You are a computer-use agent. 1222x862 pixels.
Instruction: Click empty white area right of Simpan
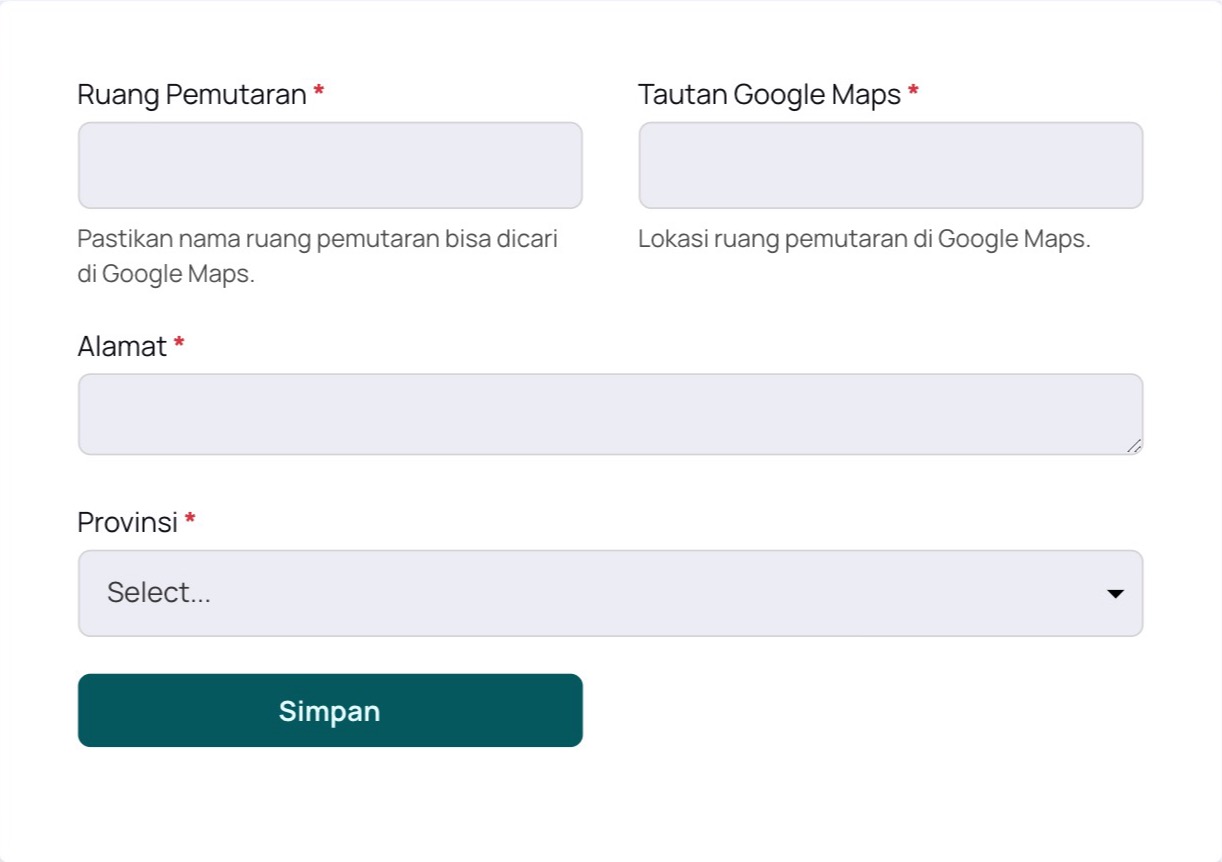(860, 710)
